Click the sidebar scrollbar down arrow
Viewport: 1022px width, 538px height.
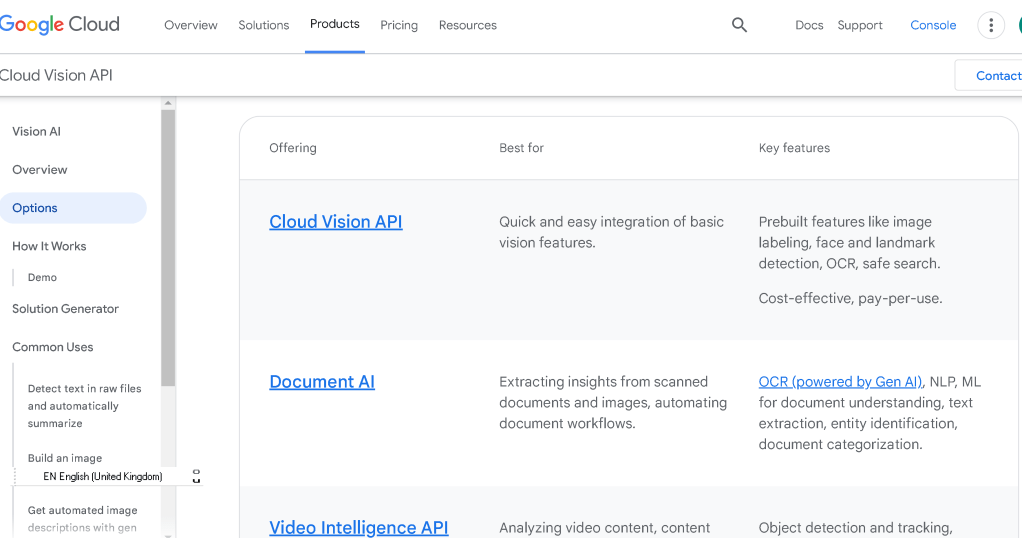click(168, 535)
